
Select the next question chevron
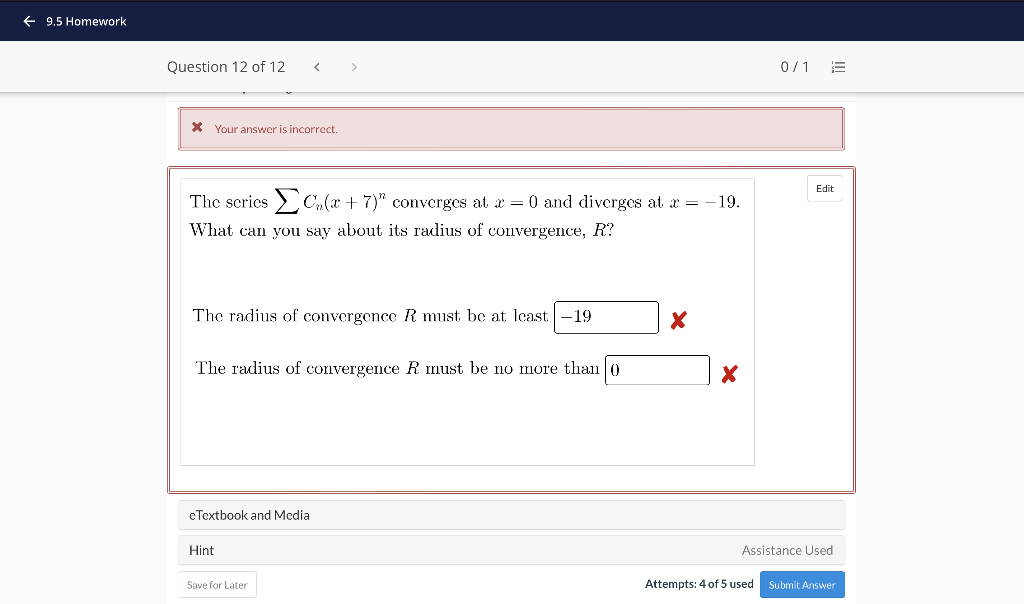click(x=354, y=66)
